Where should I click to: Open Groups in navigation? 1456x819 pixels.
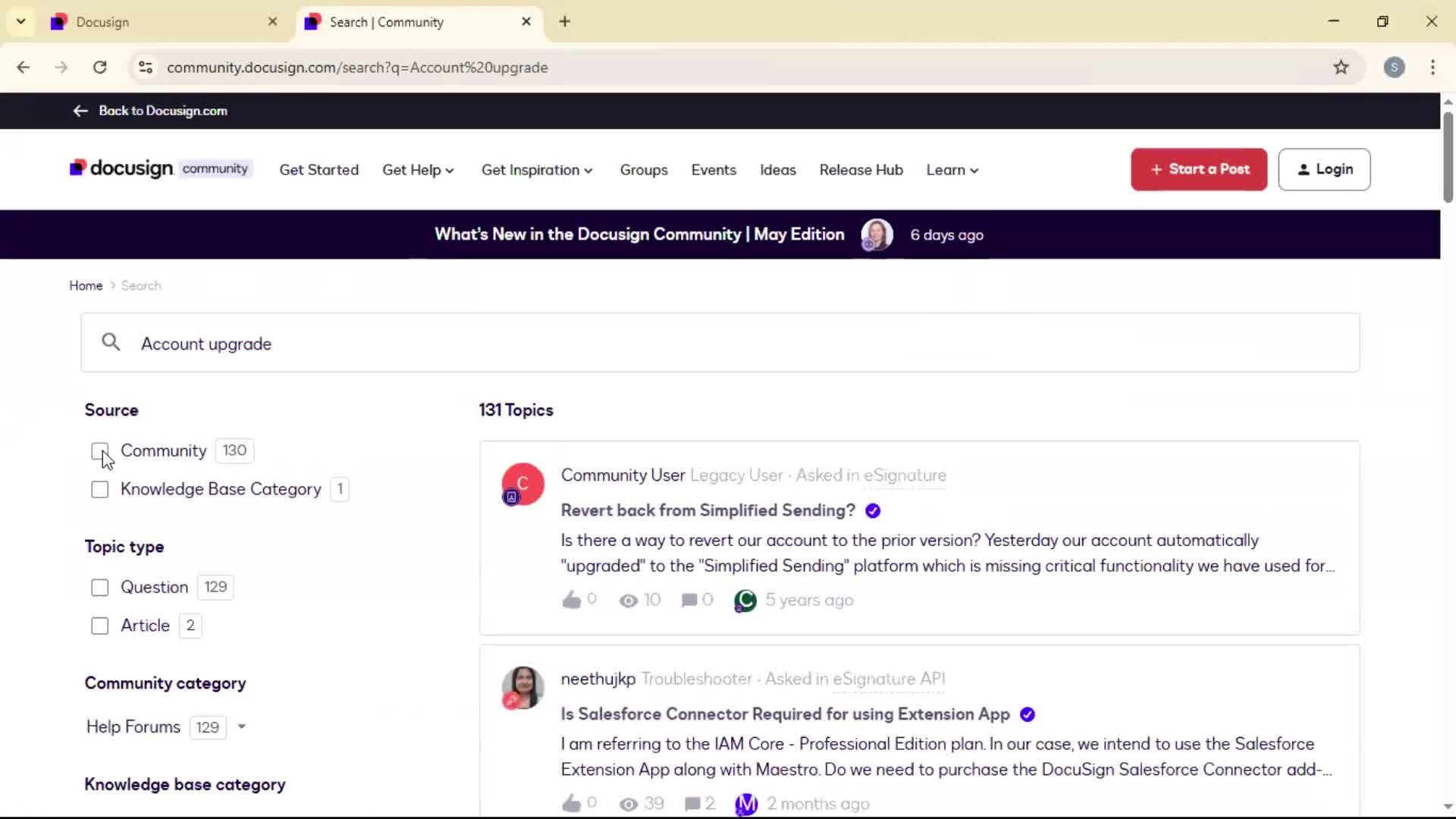click(x=643, y=170)
